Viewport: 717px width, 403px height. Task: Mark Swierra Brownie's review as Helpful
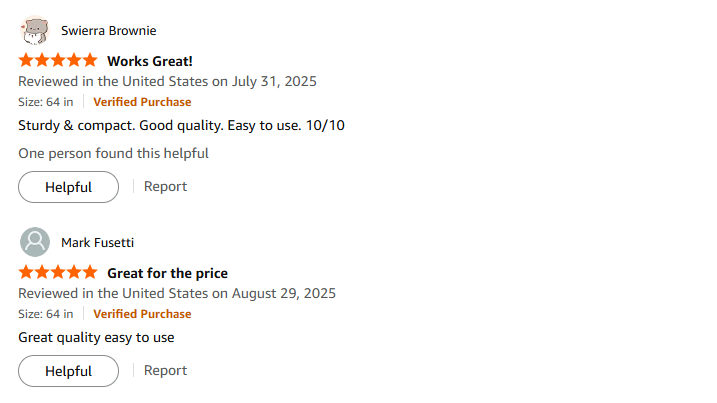tap(68, 187)
